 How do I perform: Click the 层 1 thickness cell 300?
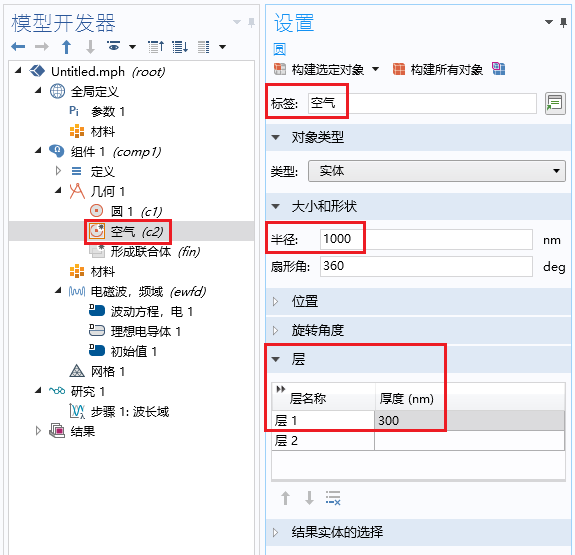tap(469, 420)
